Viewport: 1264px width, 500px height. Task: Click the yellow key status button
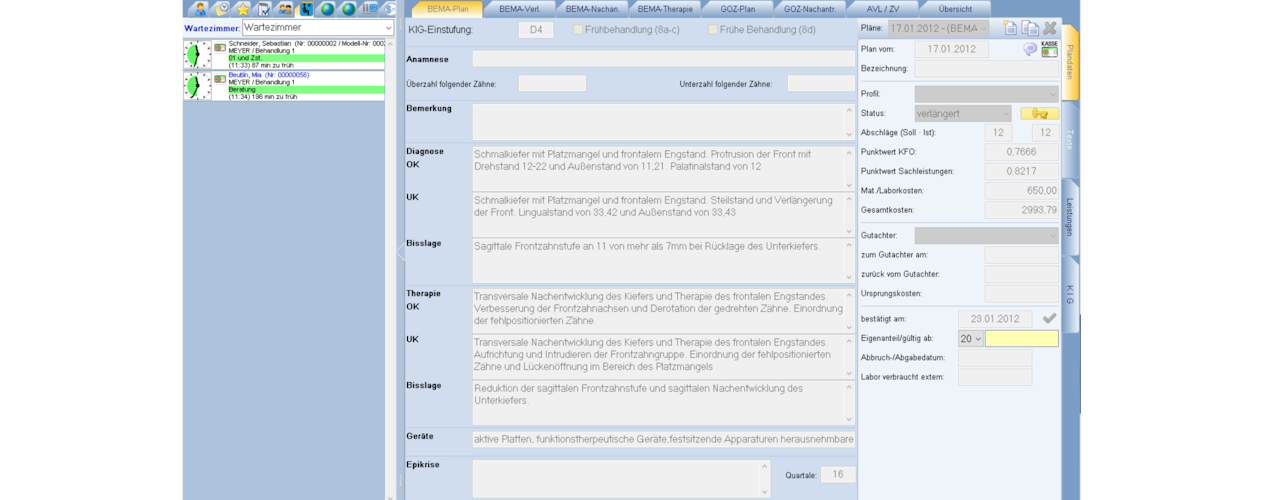pos(1039,114)
